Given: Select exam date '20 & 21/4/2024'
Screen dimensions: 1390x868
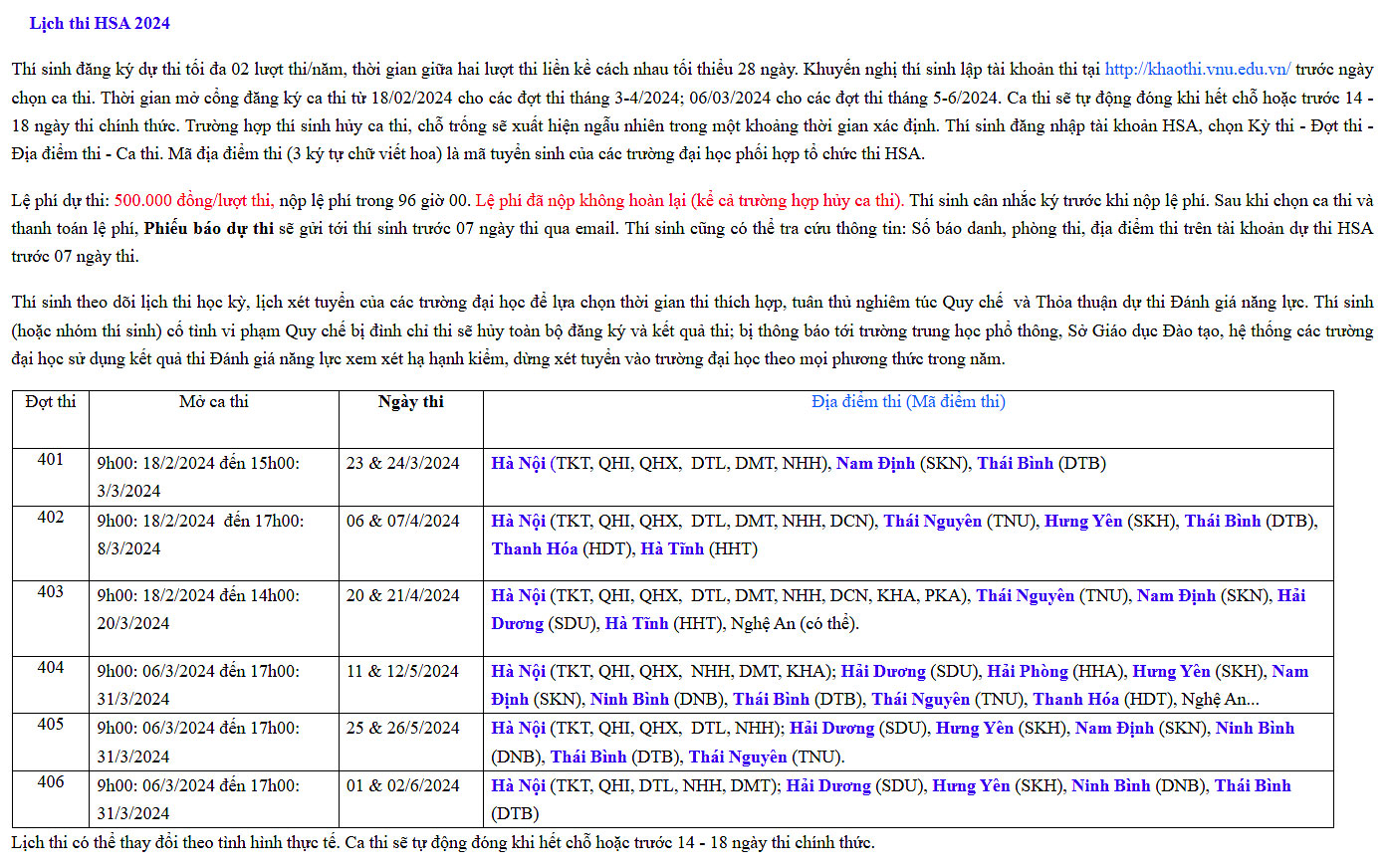Looking at the screenshot, I should click(403, 596).
